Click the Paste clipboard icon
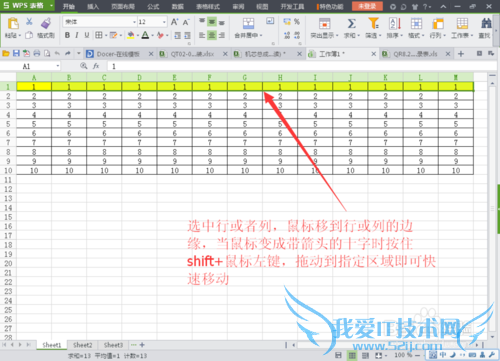Image resolution: width=500 pixels, height=361 pixels. [x=13, y=23]
